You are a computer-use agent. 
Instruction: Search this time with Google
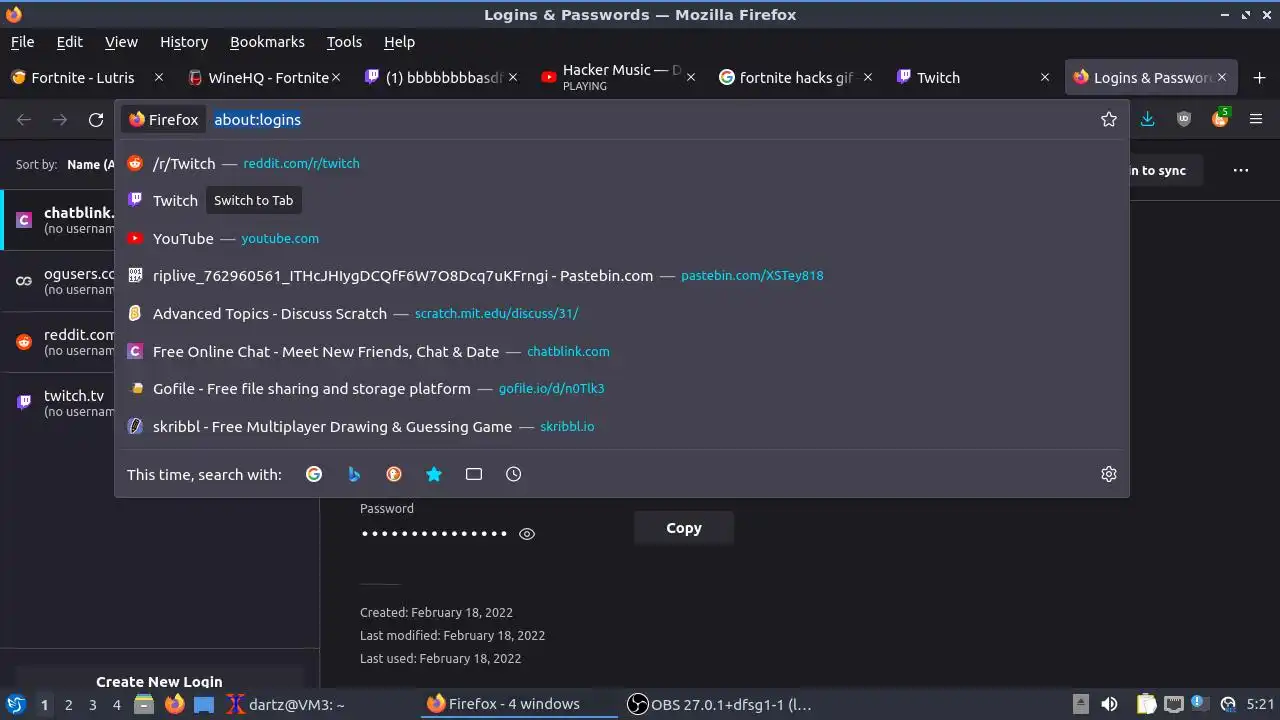[314, 474]
